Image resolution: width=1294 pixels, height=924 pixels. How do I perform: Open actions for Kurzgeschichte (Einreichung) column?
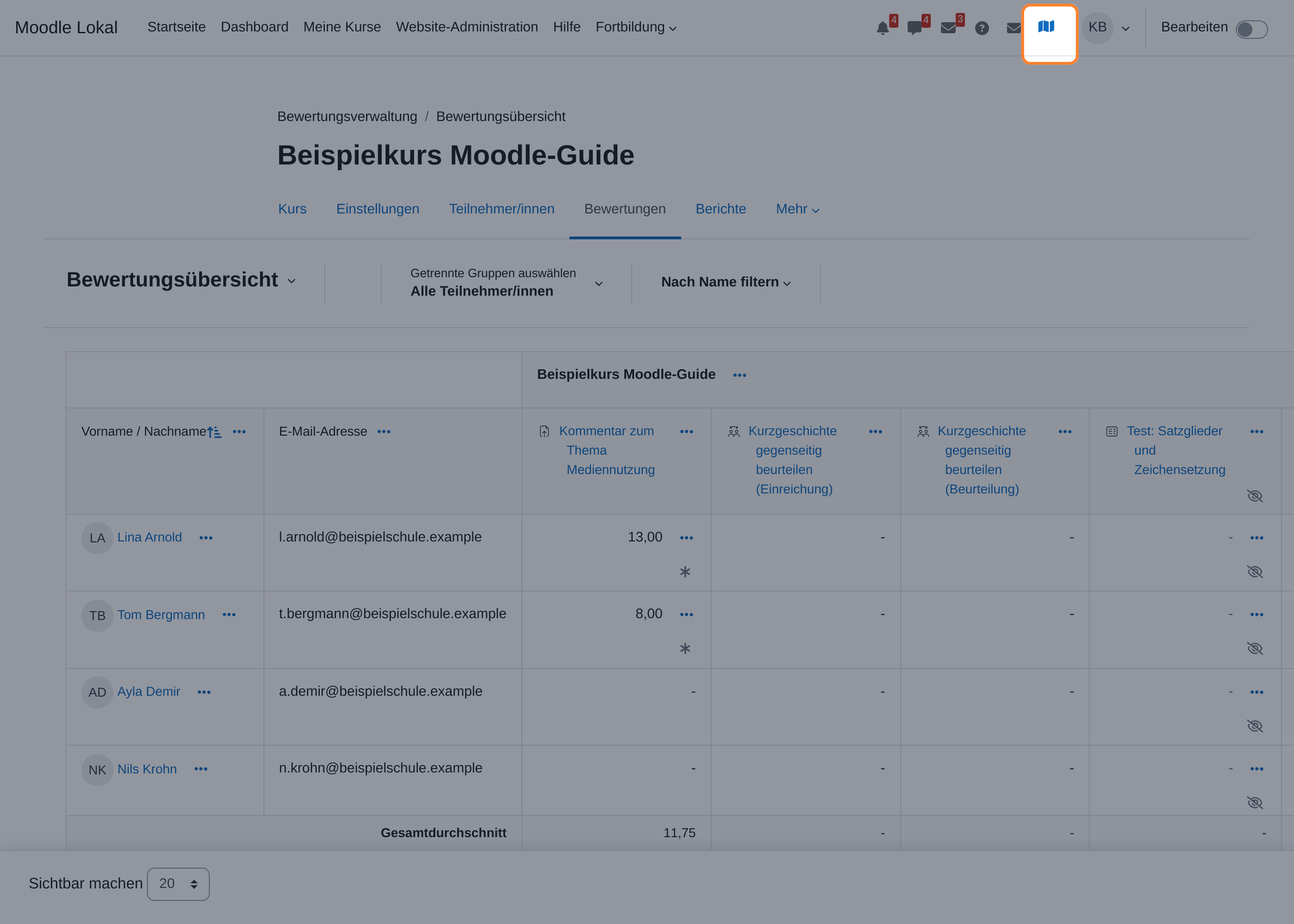point(876,432)
